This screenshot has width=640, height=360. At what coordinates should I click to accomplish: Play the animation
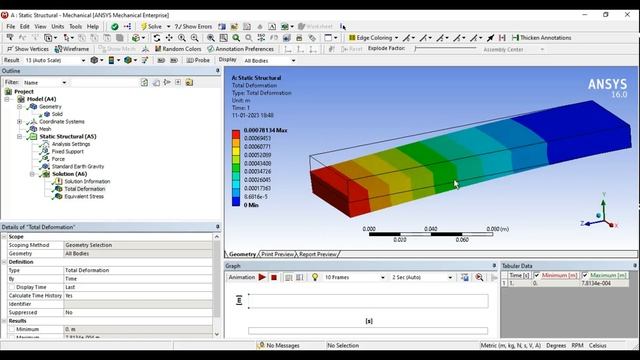(262, 278)
